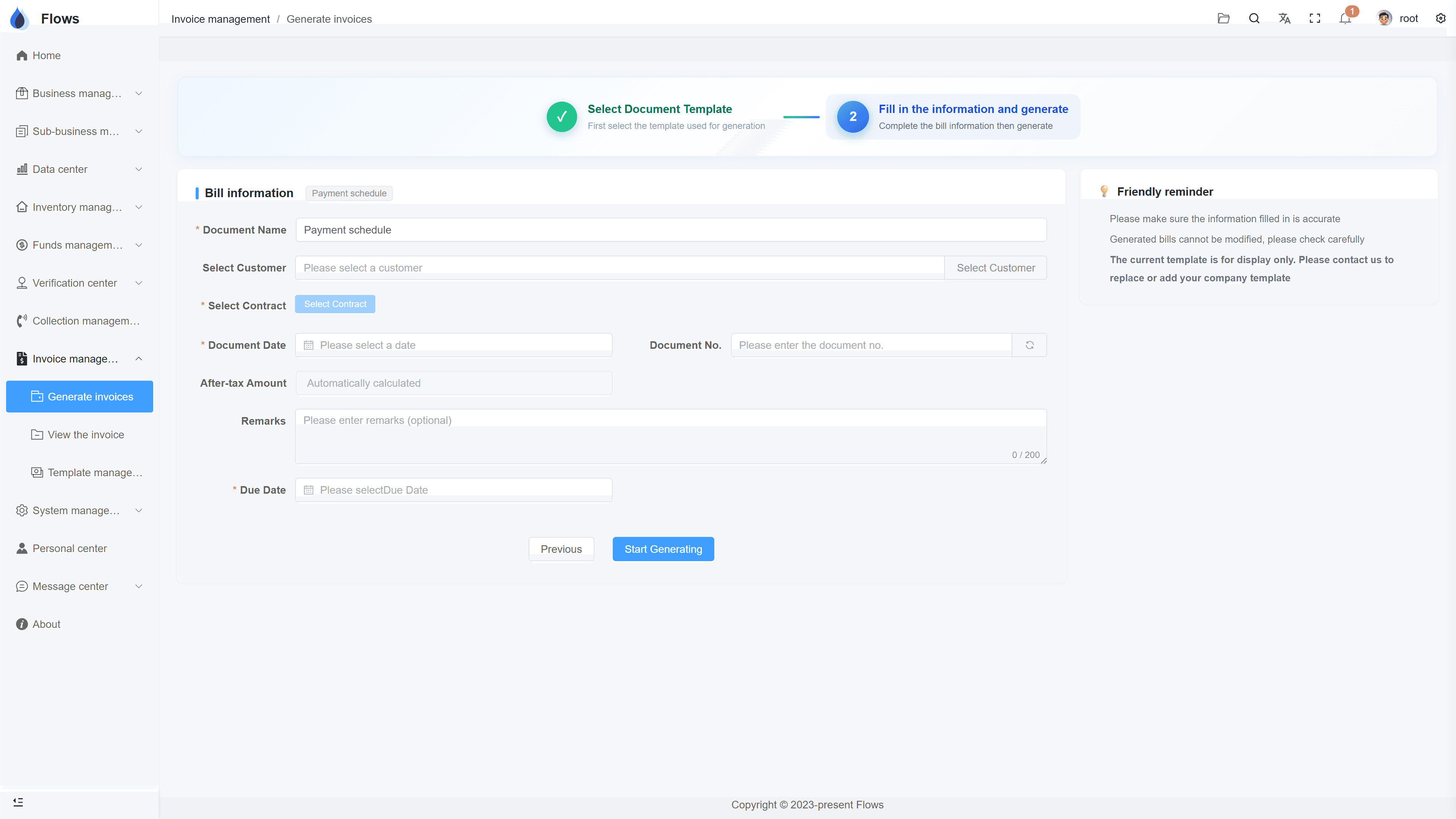This screenshot has height=819, width=1456.
Task: Open the folder icon in header
Action: [x=1224, y=19]
